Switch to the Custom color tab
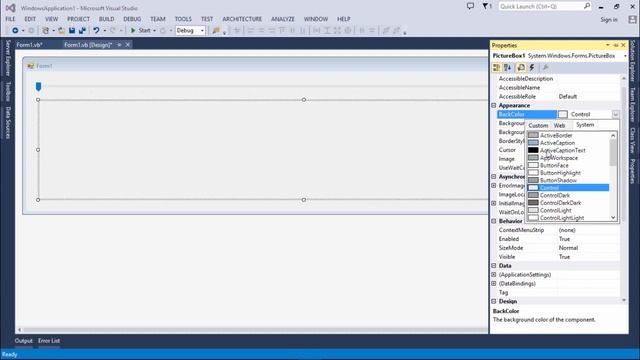 [x=538, y=125]
